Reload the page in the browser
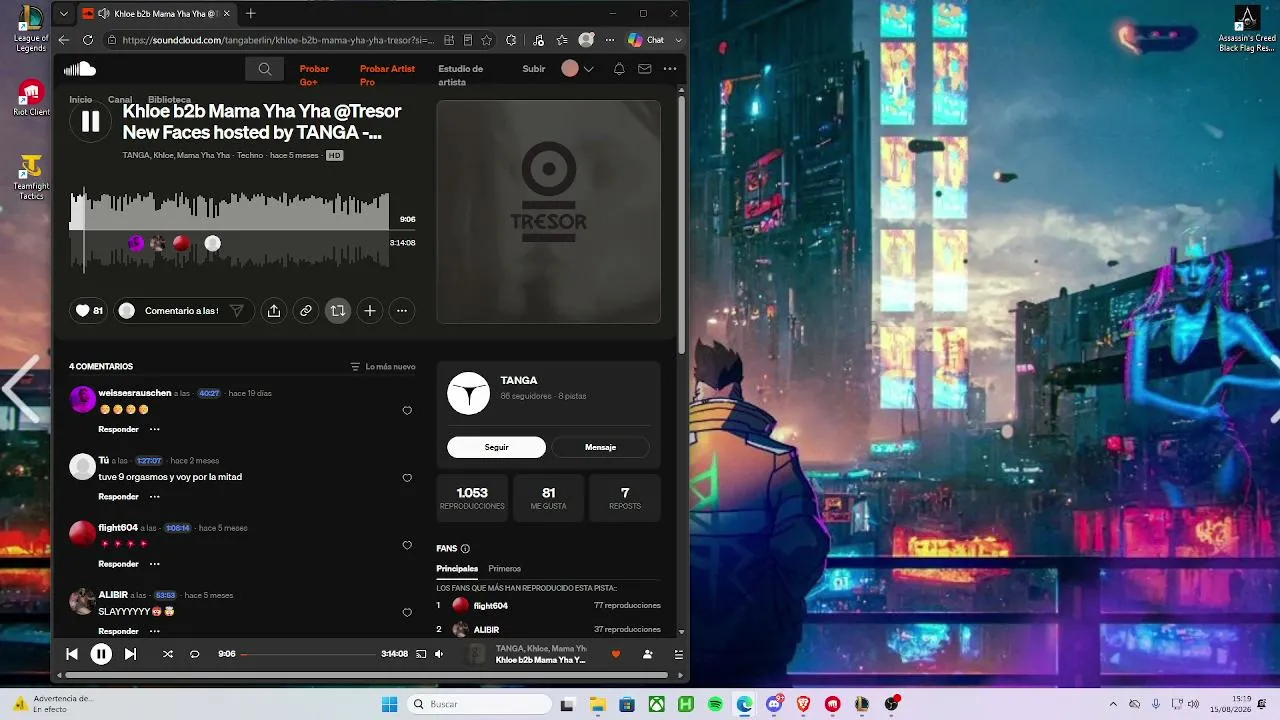 [x=88, y=40]
